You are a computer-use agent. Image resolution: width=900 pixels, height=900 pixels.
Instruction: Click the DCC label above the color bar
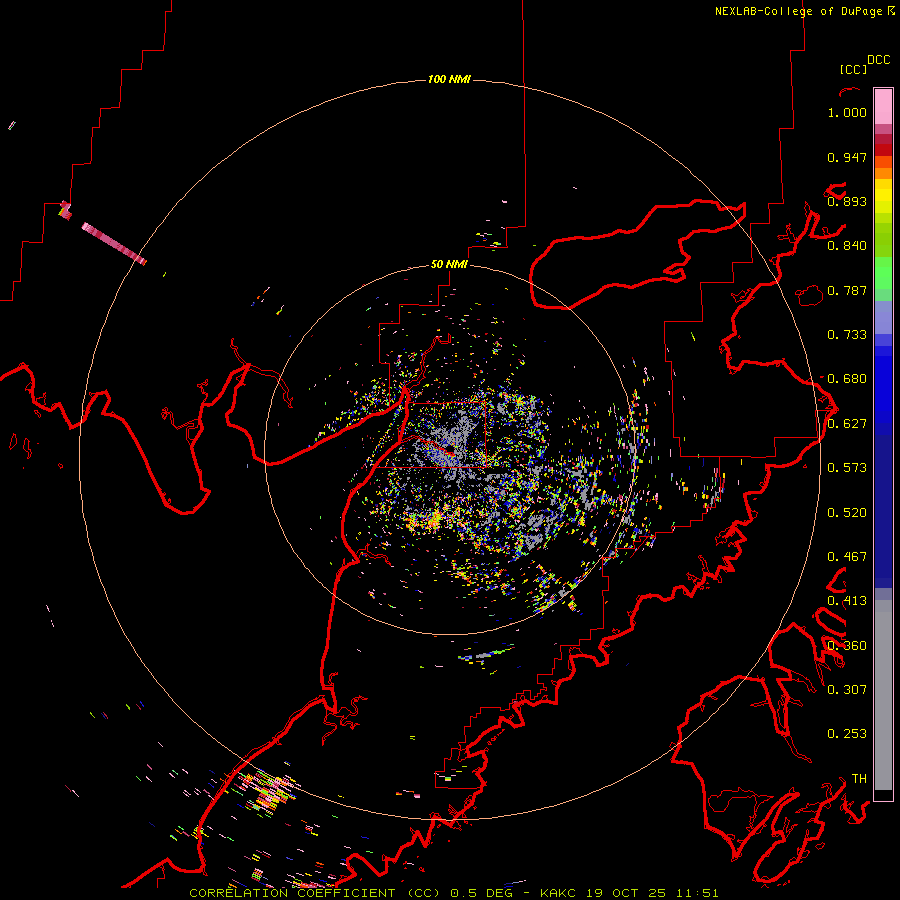[x=879, y=60]
